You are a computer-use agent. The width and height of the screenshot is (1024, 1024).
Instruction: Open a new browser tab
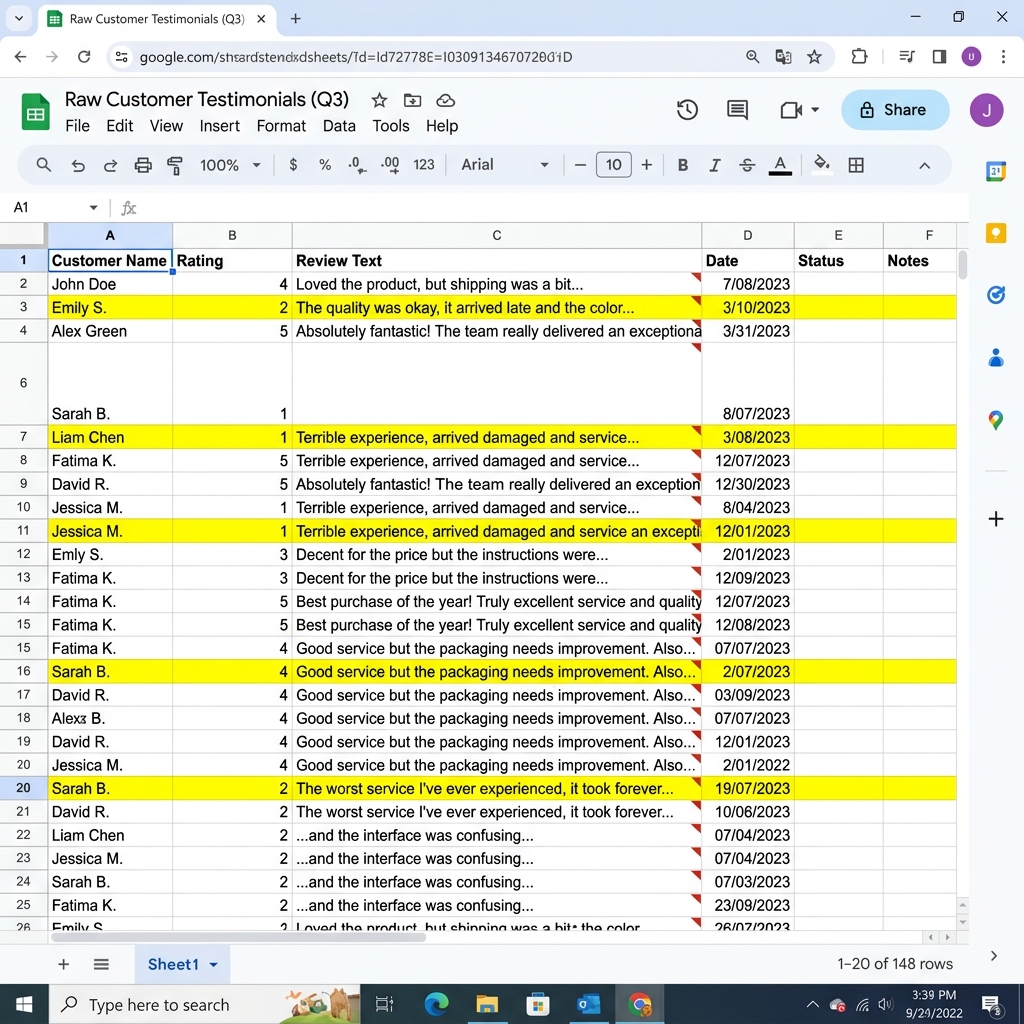[x=295, y=18]
